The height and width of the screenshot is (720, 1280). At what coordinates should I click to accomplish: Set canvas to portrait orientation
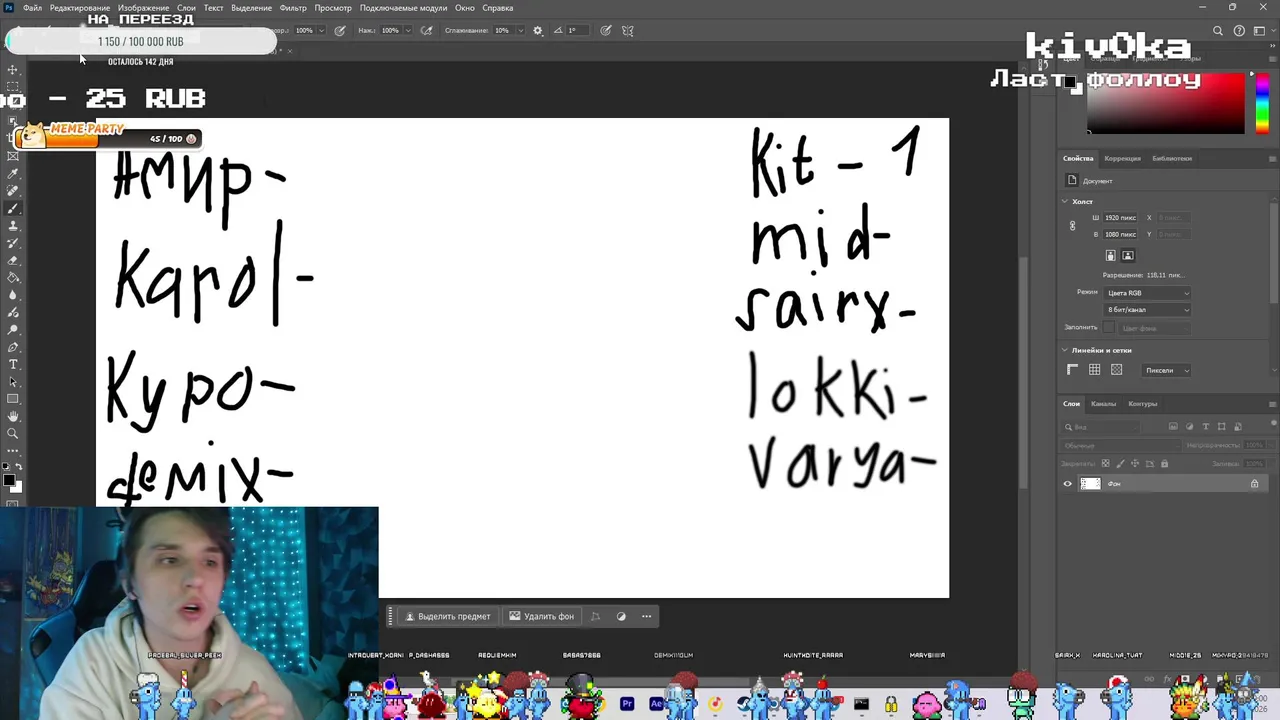pyautogui.click(x=1111, y=256)
